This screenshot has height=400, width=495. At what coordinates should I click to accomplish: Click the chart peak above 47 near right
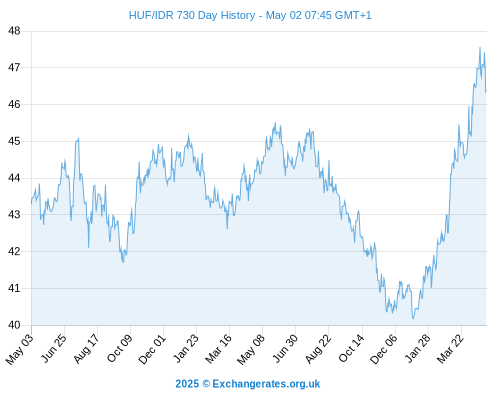(480, 48)
